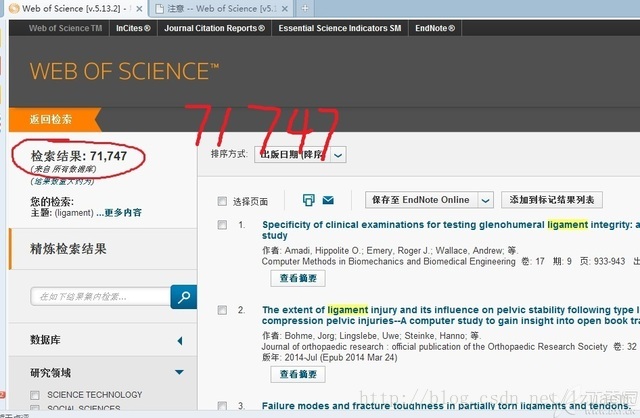Viewport: 640px width, 418px height.
Task: Open 'Failure modes and fracture toughness' article
Action: coord(446,406)
